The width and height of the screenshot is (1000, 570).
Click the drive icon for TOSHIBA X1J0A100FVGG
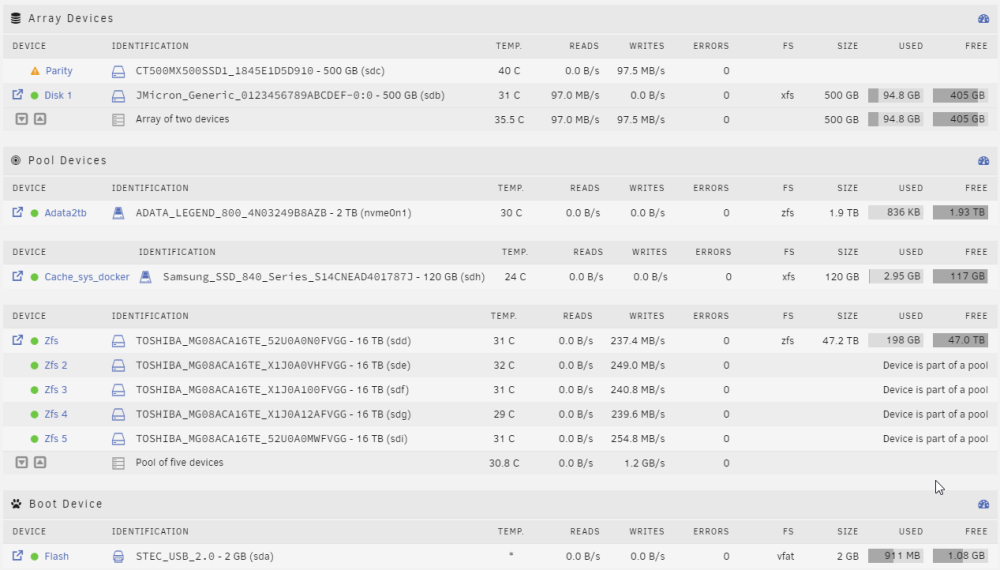pos(118,390)
